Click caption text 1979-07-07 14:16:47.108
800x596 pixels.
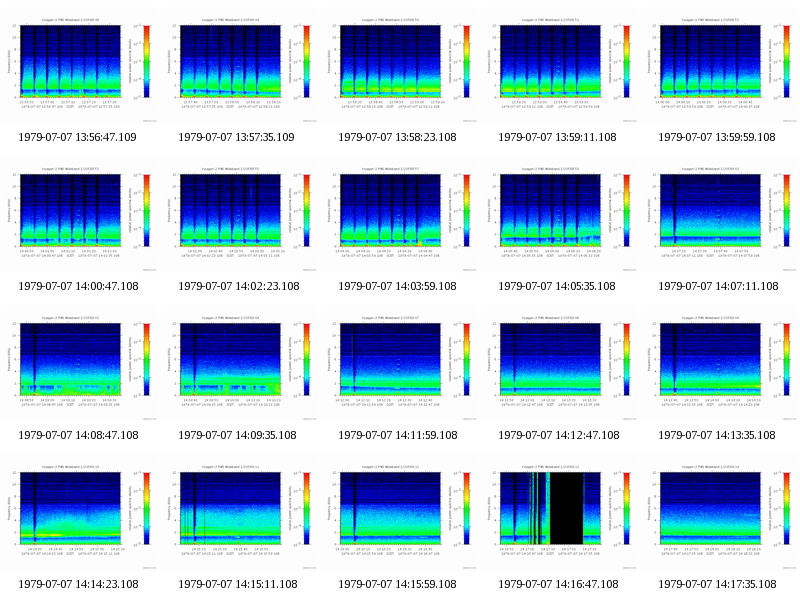click(x=558, y=584)
